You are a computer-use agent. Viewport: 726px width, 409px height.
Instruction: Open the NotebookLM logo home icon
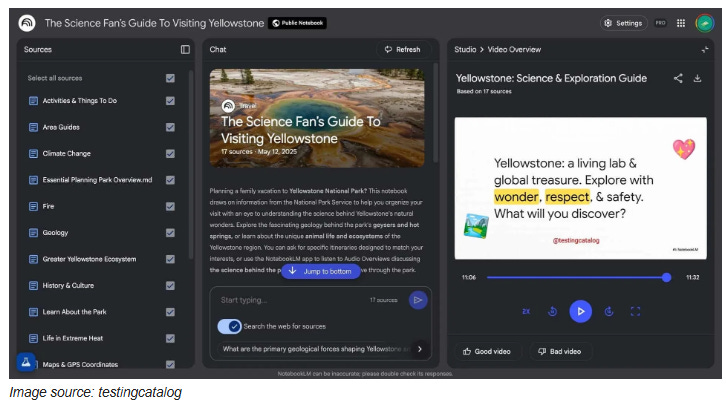point(27,23)
